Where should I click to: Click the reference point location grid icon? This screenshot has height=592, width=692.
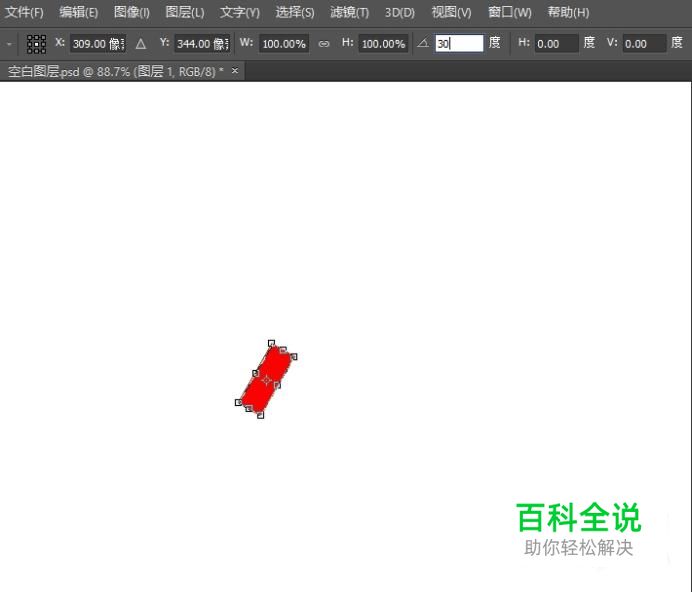coord(36,44)
